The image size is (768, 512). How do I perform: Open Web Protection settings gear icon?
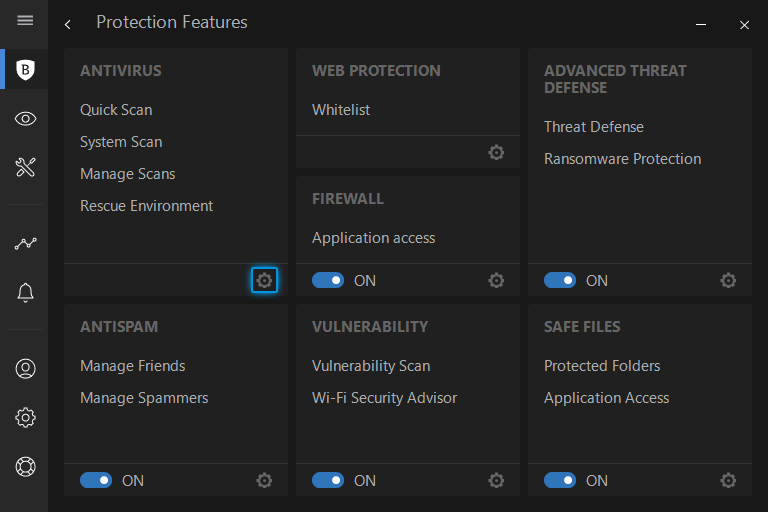[x=496, y=152]
